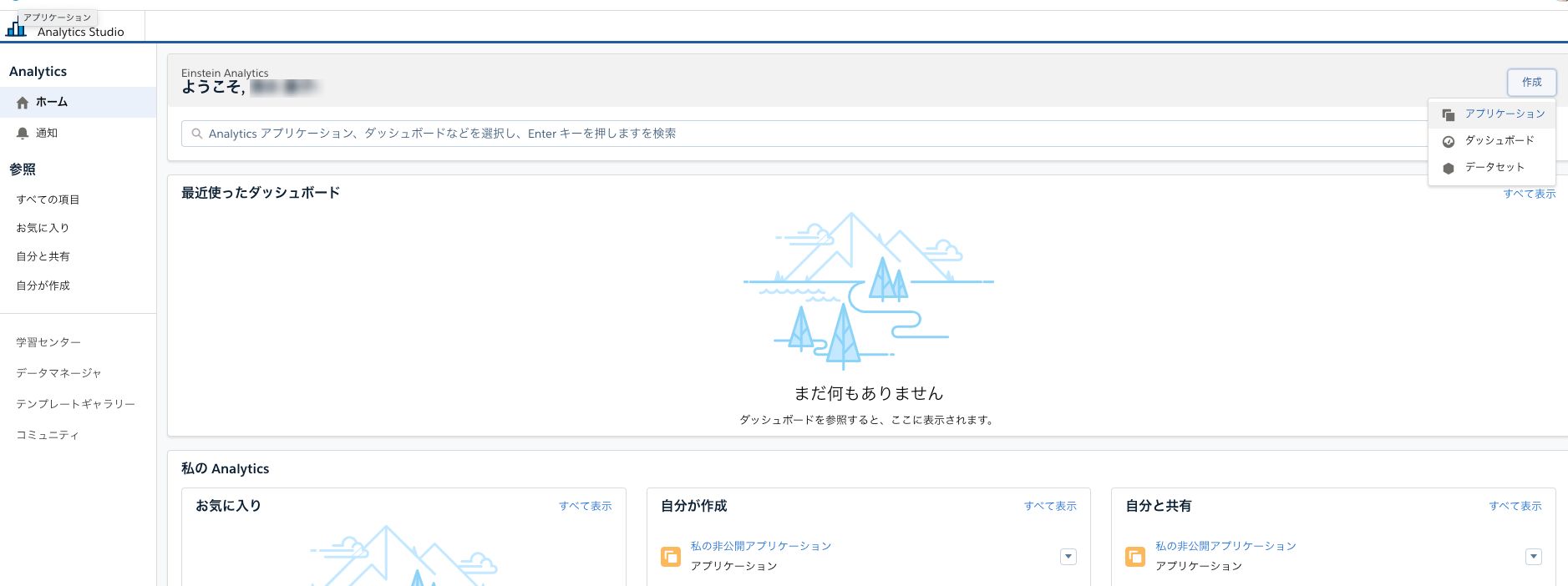Click the Analytics Studio bar chart icon
The image size is (1568, 586).
[x=16, y=28]
